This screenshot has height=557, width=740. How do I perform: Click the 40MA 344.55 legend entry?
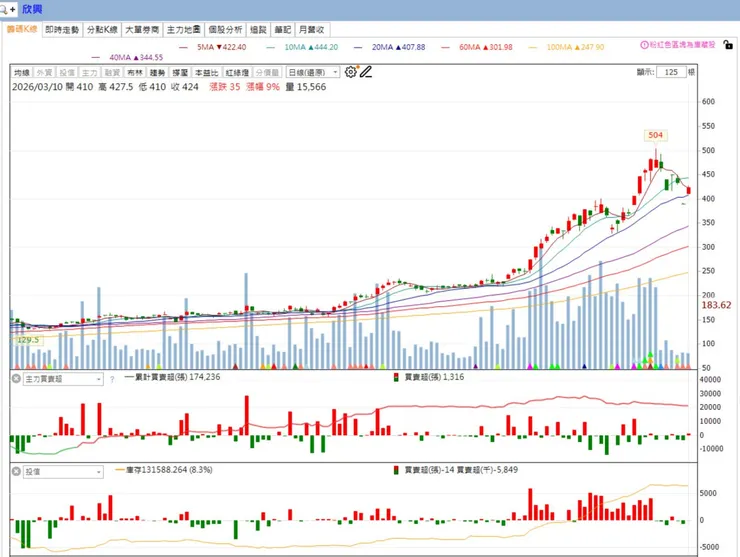[127, 58]
